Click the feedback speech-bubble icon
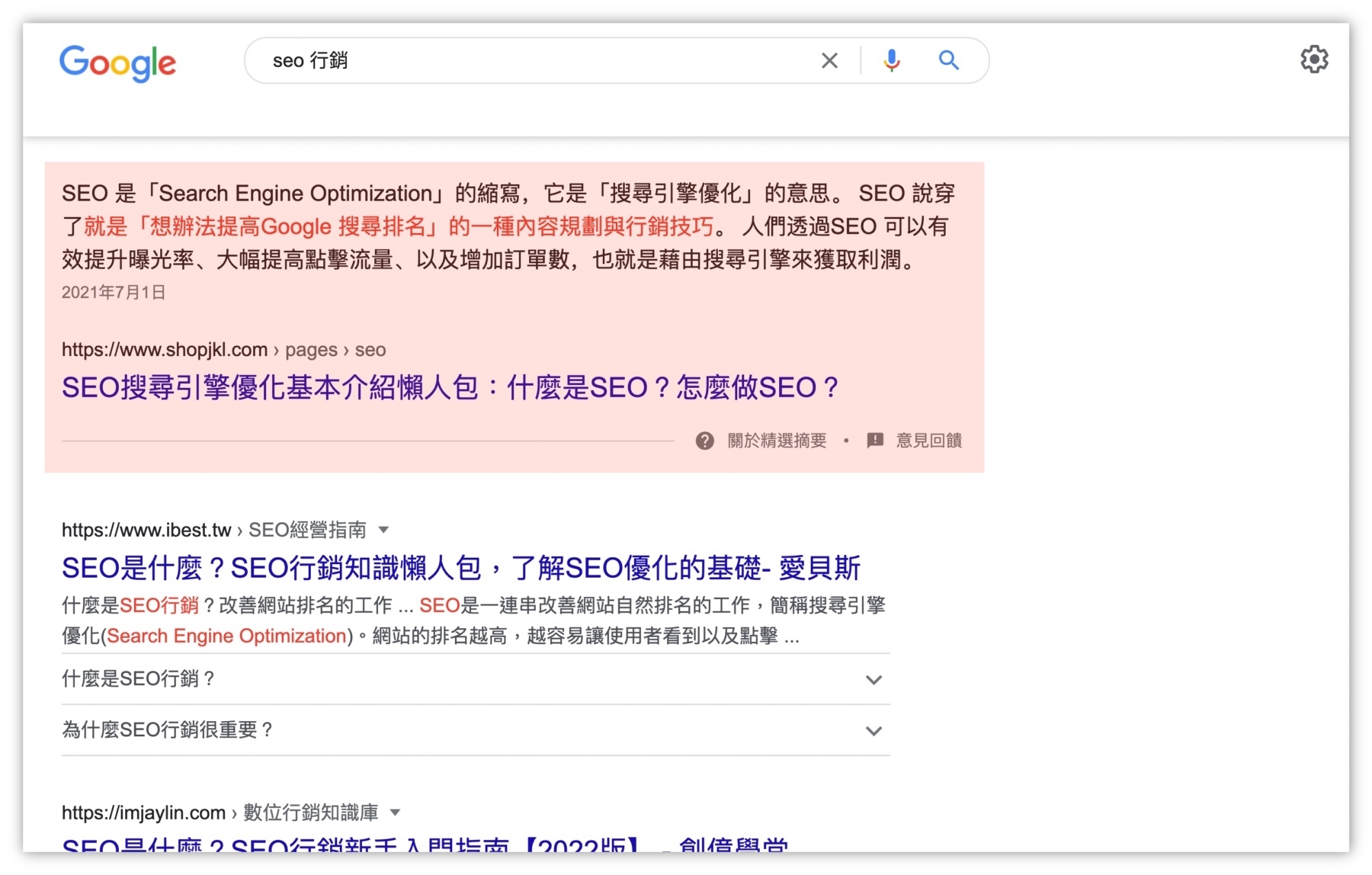This screenshot has width=1372, height=875. (x=875, y=441)
